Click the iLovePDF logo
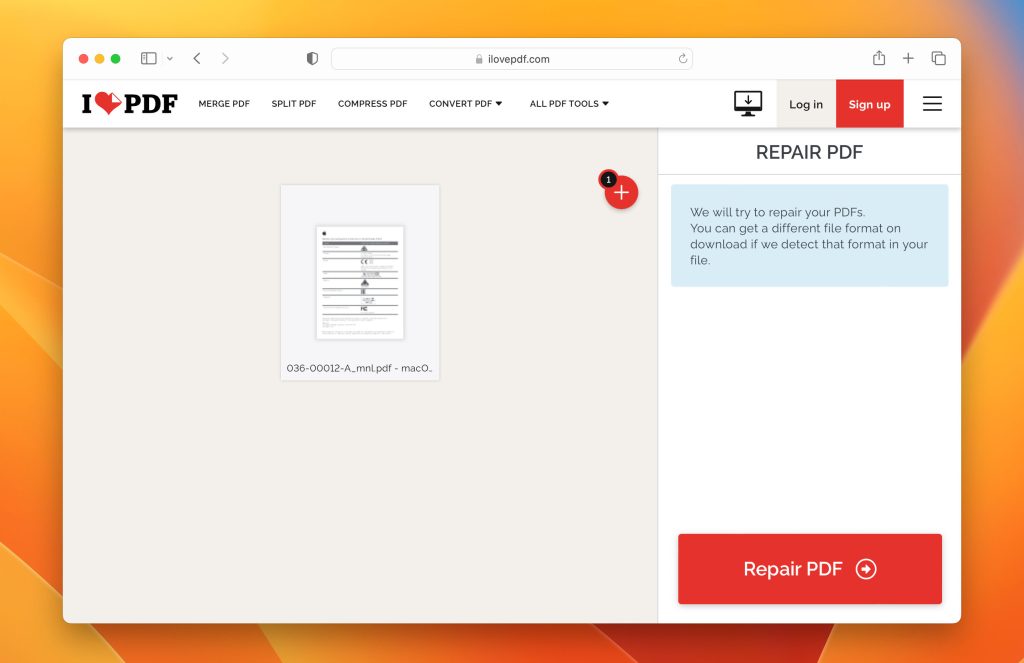 pos(129,103)
